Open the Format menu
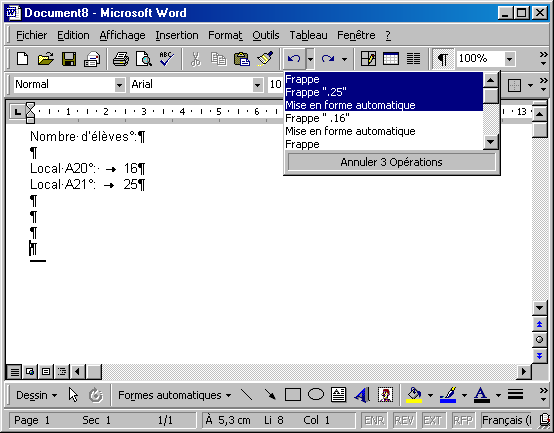The height and width of the screenshot is (433, 554). click(x=225, y=35)
